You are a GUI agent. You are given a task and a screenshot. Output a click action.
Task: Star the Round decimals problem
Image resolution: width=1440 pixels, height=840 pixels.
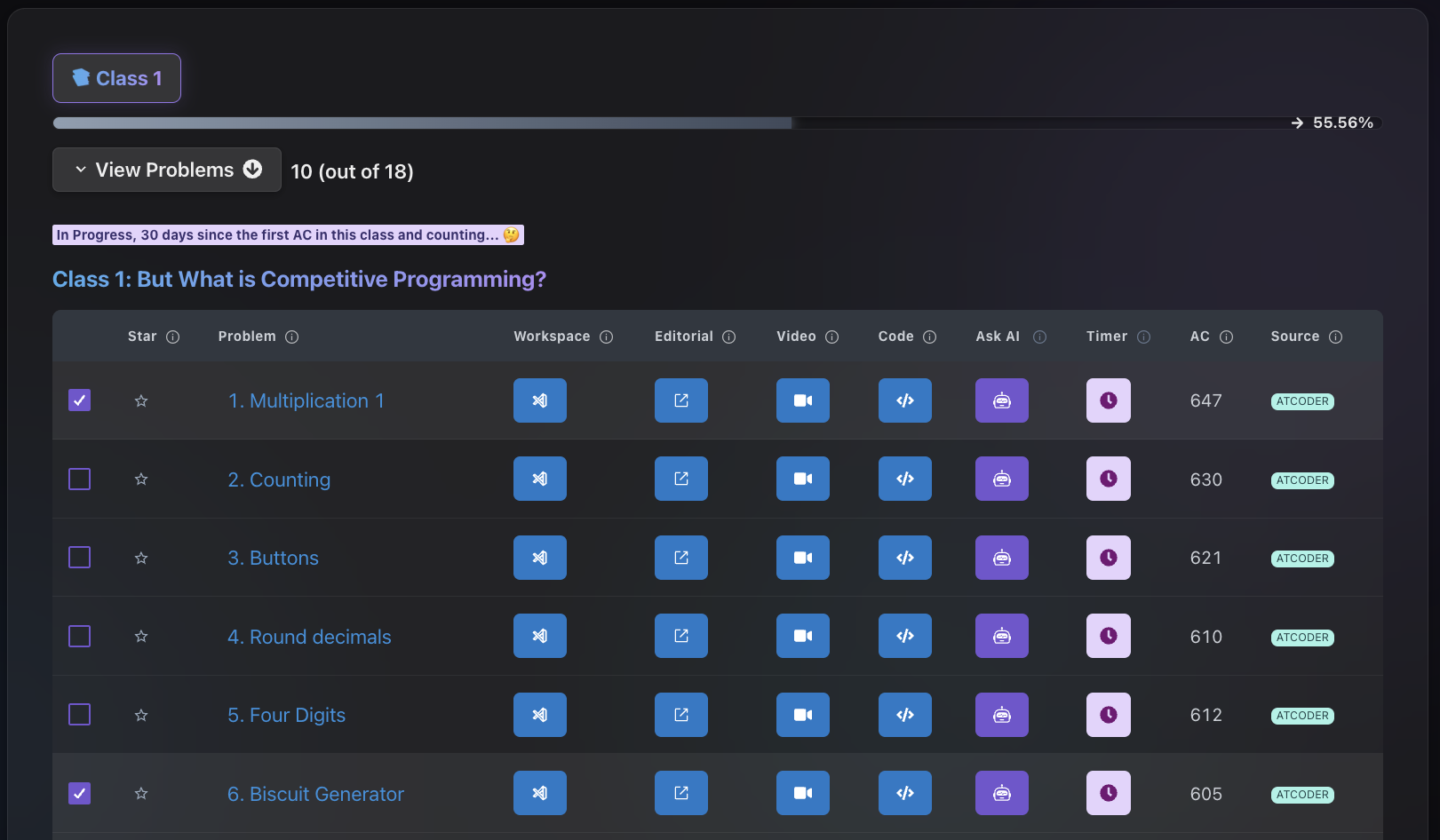pyautogui.click(x=141, y=637)
